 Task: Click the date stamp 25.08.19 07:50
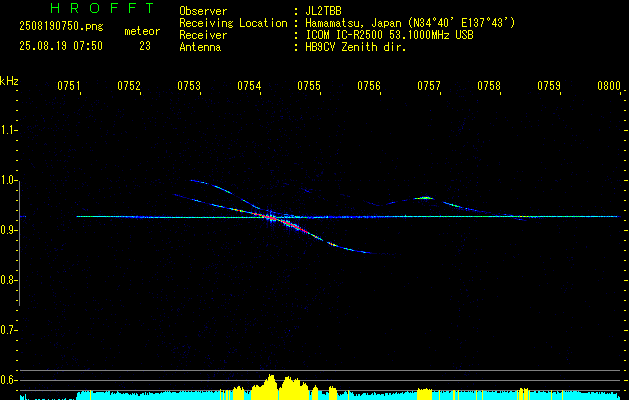pyautogui.click(x=61, y=46)
